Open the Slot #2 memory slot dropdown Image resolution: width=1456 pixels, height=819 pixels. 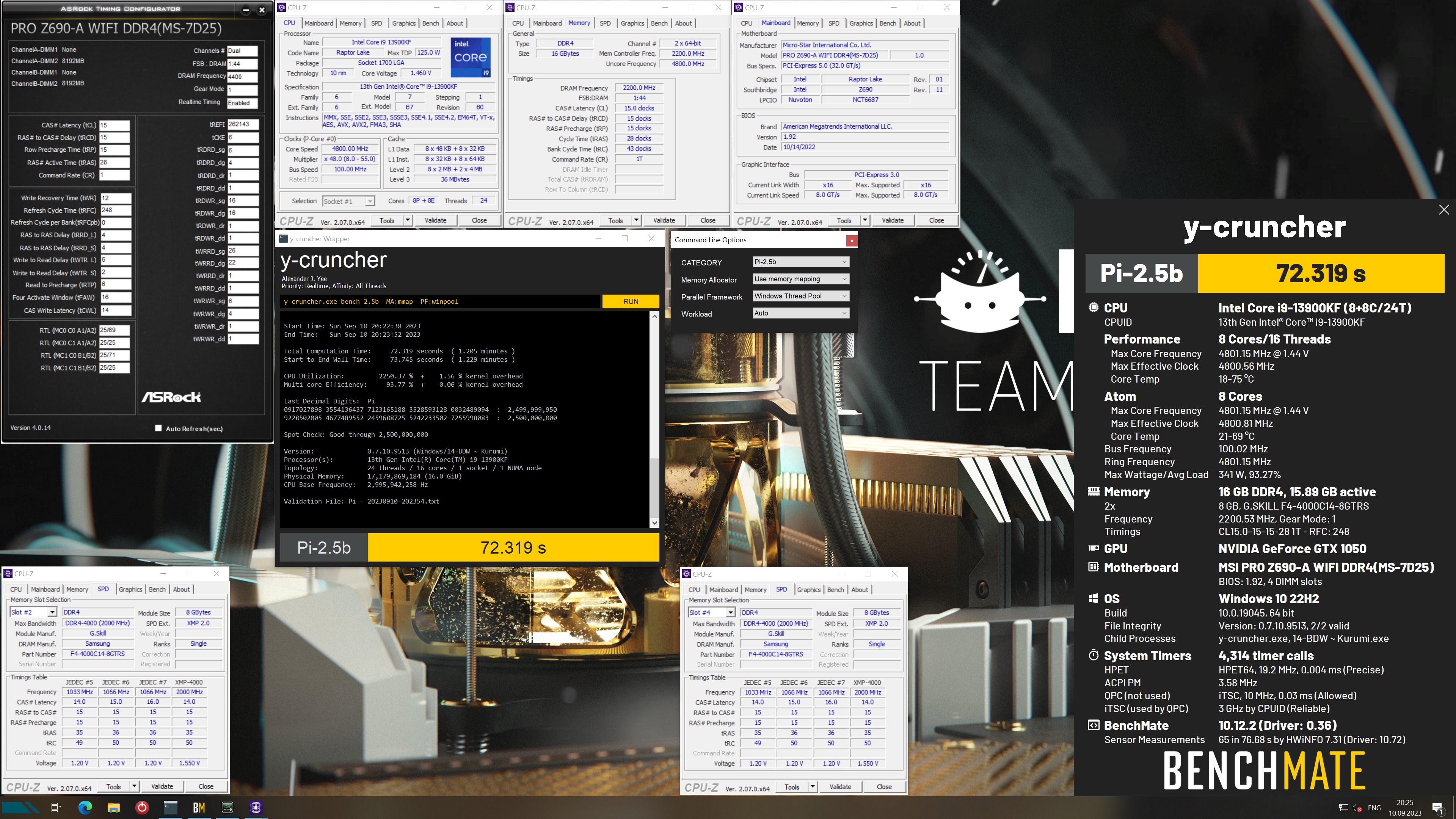[x=33, y=612]
